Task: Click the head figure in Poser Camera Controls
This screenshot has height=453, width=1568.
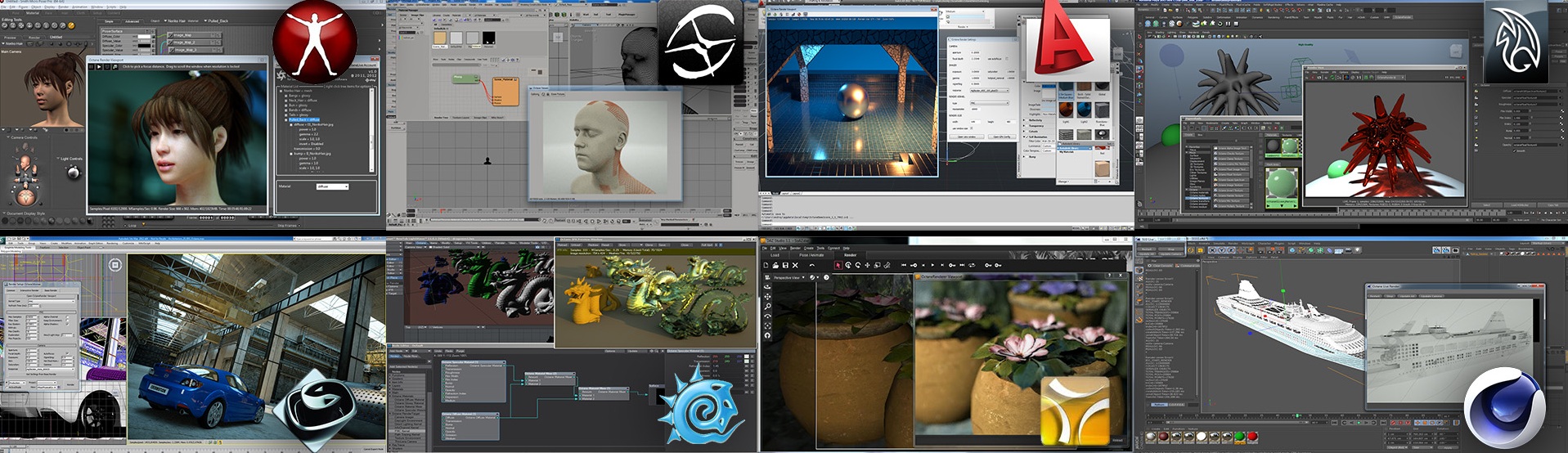Action: 26,161
